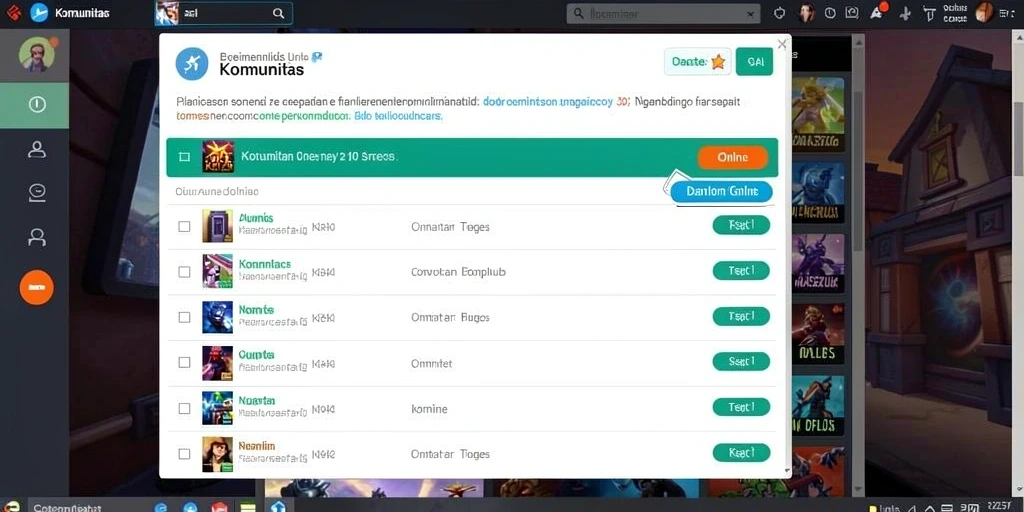Open the friends icon below chat in sidebar
Viewport: 1024px width, 512px height.
37,236
